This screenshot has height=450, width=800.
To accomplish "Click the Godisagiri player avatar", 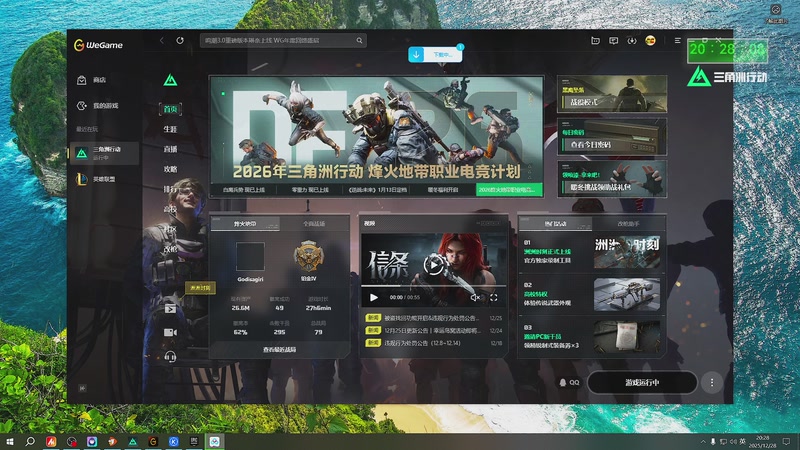I will [250, 257].
